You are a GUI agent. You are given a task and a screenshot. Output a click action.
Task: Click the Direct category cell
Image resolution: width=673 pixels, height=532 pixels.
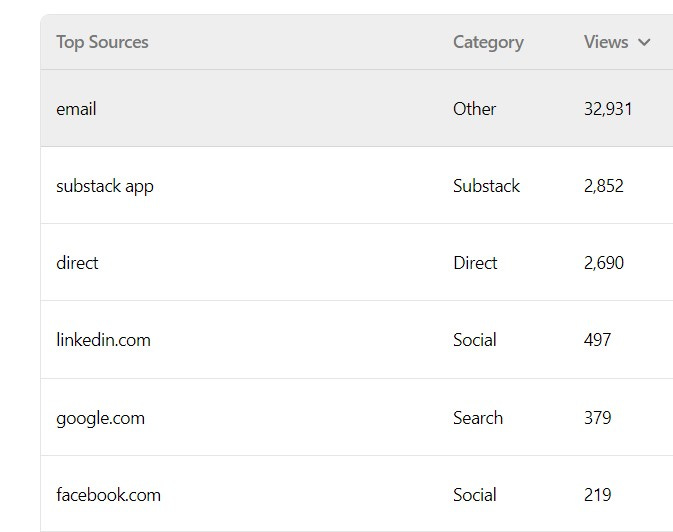coord(475,263)
